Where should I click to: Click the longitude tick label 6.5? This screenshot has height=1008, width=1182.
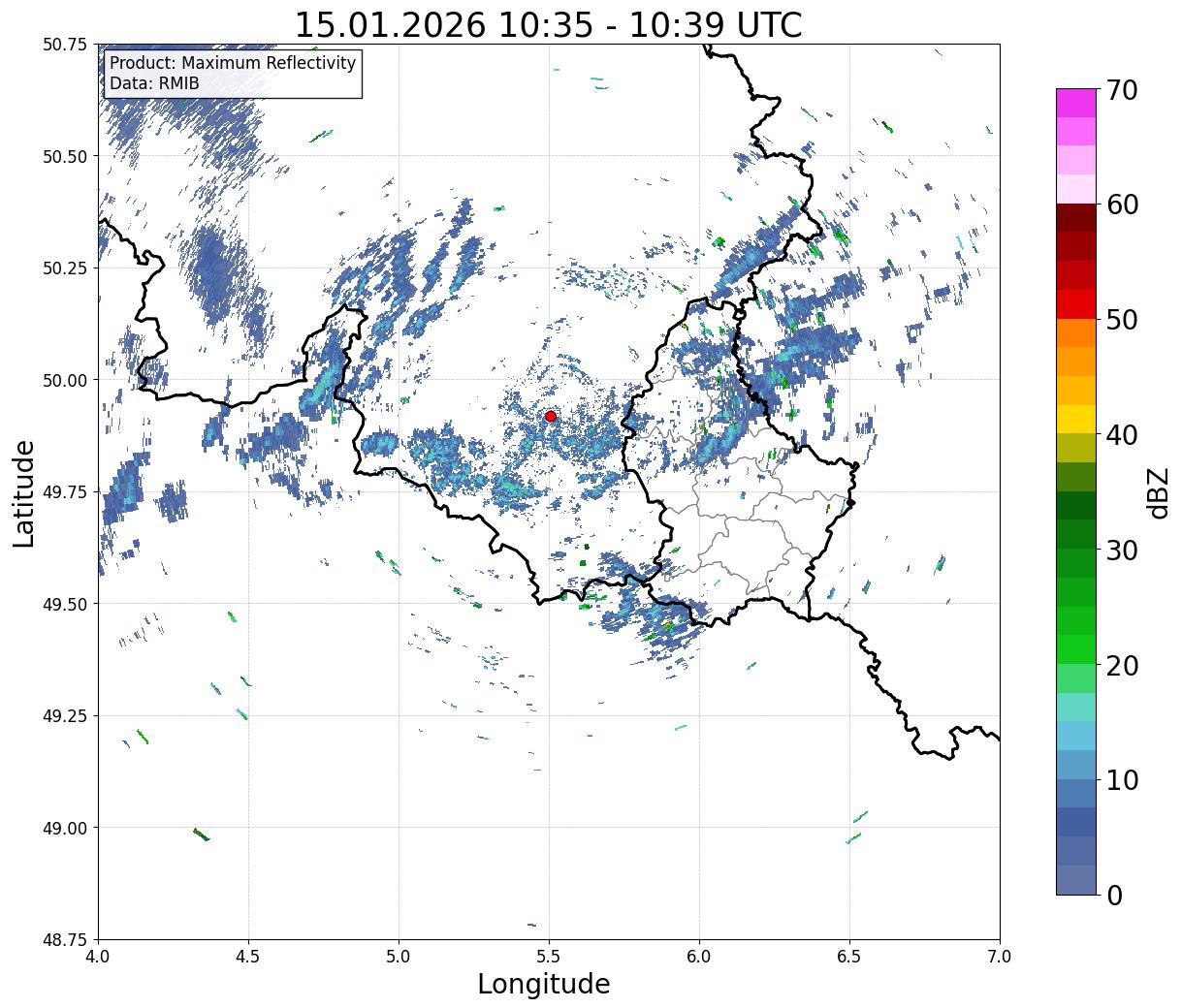tap(849, 957)
